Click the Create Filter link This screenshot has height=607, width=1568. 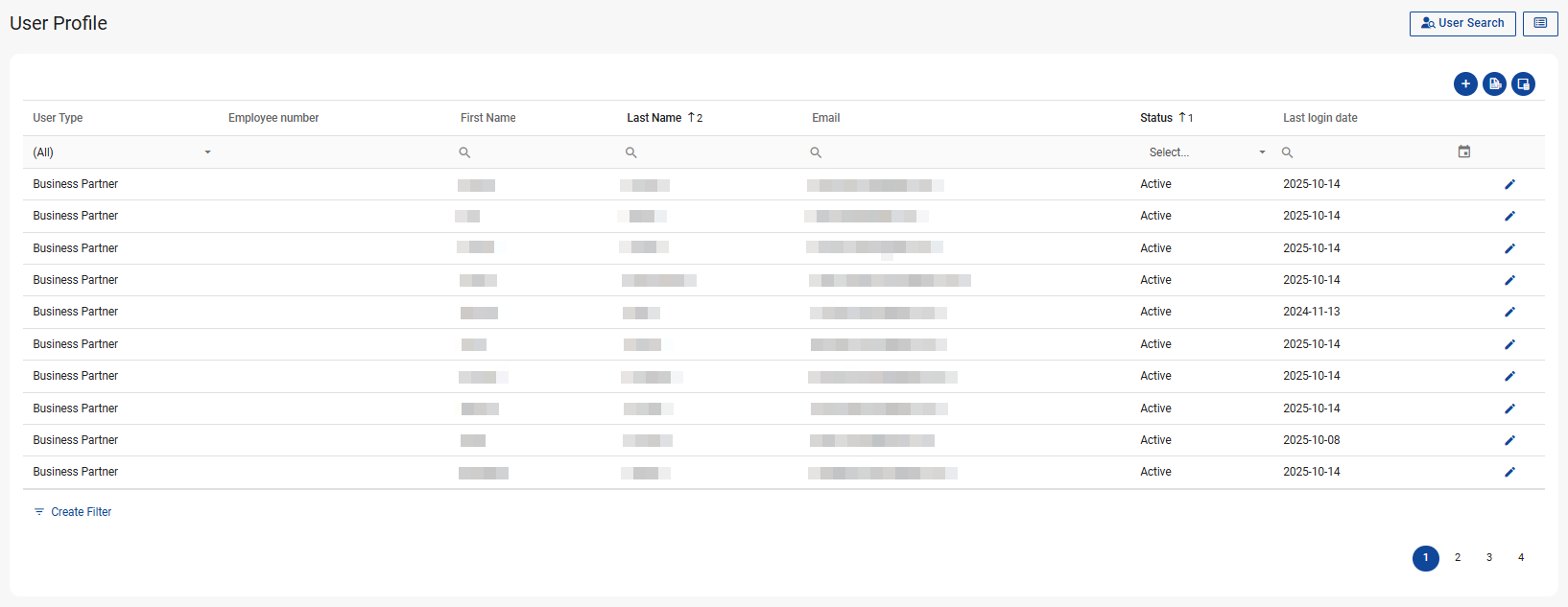coord(81,512)
